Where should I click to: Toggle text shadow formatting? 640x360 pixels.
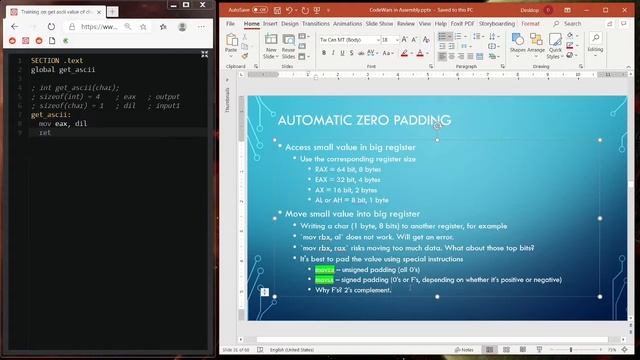click(351, 53)
